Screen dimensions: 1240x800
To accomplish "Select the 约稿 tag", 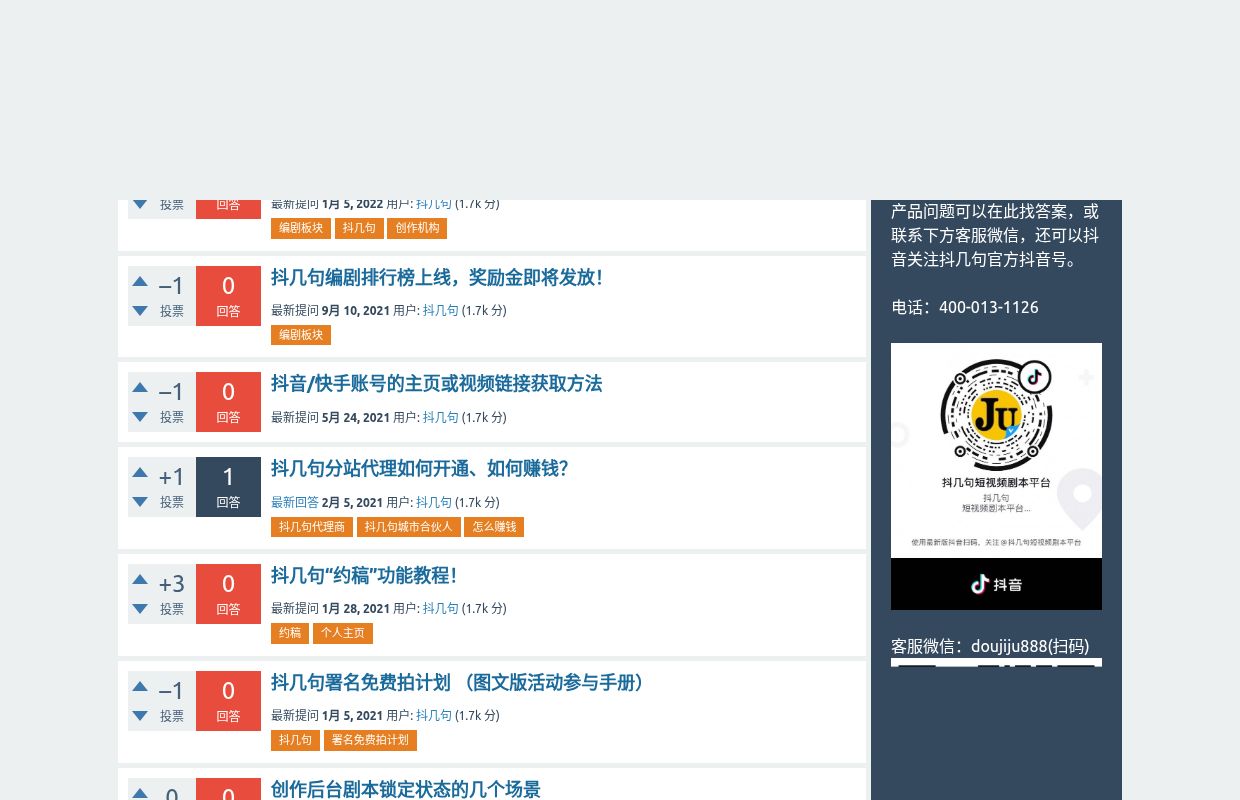I will pos(290,633).
